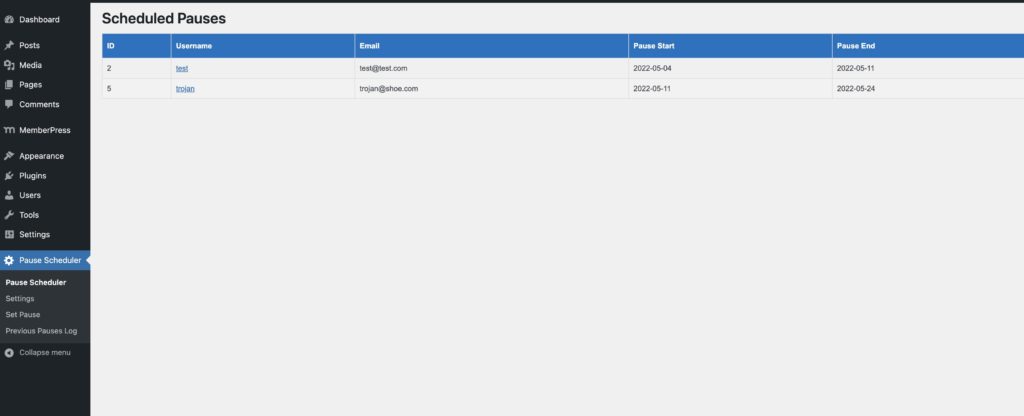Click the Plugins plug icon
The height and width of the screenshot is (416, 1024).
(x=9, y=176)
